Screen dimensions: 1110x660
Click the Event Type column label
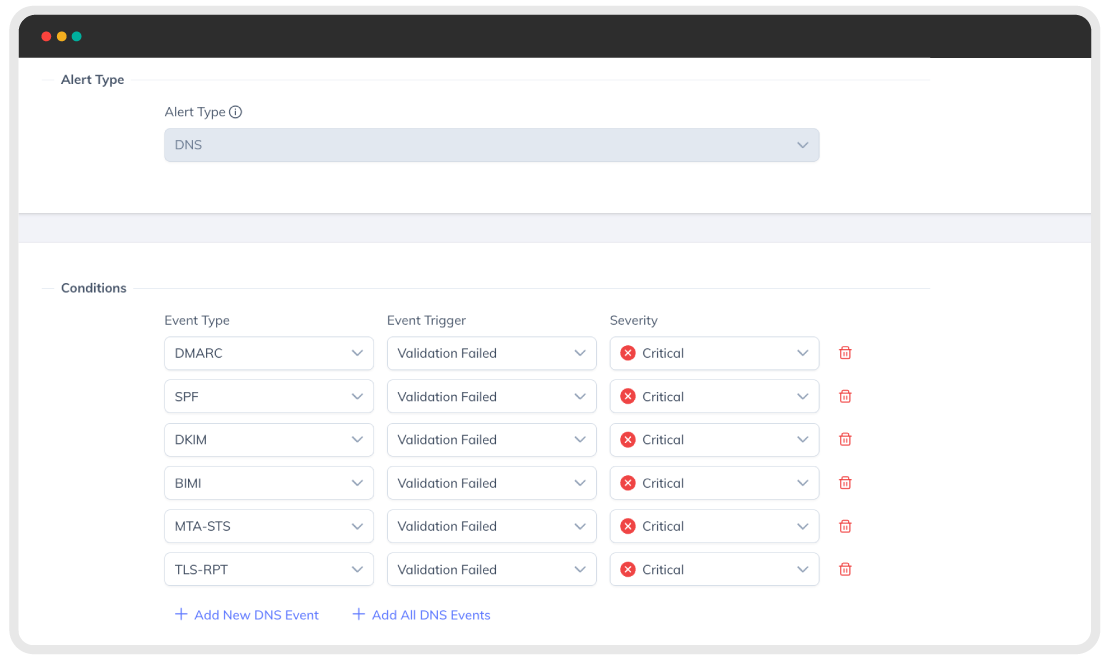point(197,320)
